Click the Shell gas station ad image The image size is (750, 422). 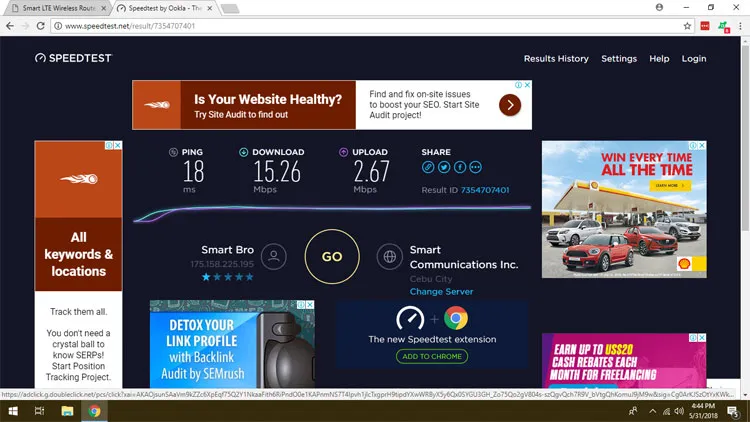pyautogui.click(x=624, y=209)
